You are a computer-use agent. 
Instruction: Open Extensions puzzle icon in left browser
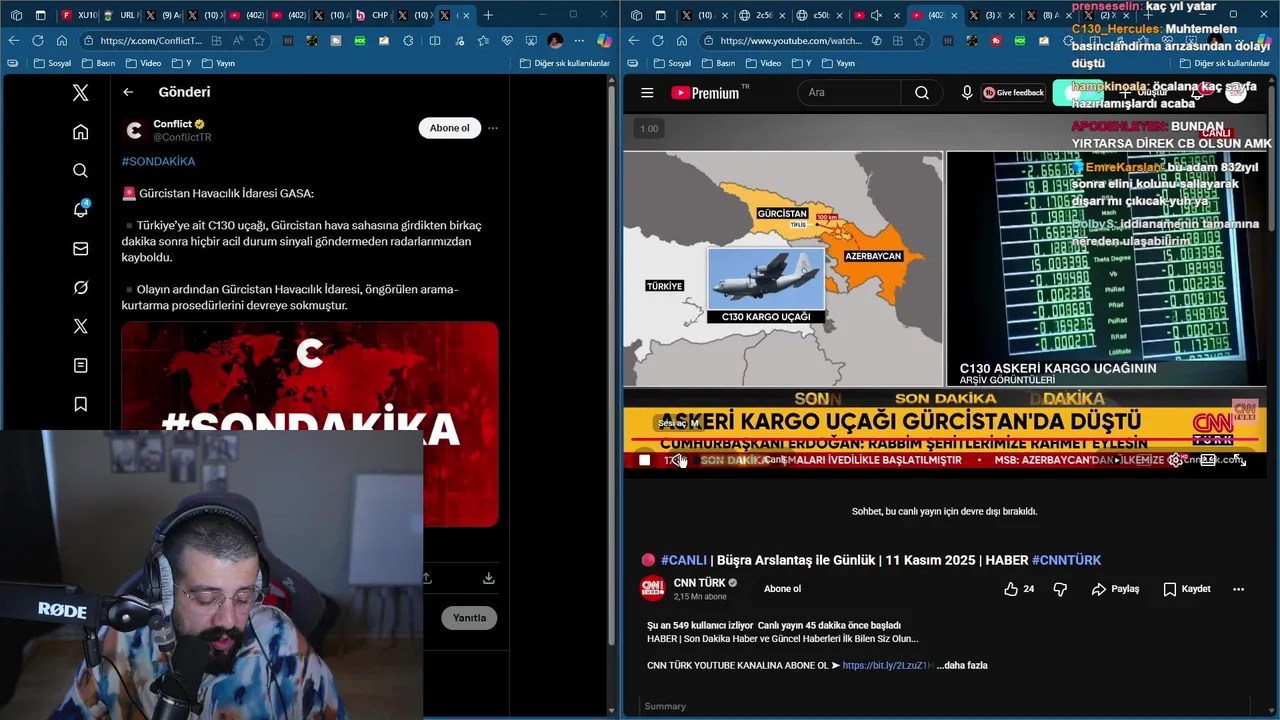(408, 41)
